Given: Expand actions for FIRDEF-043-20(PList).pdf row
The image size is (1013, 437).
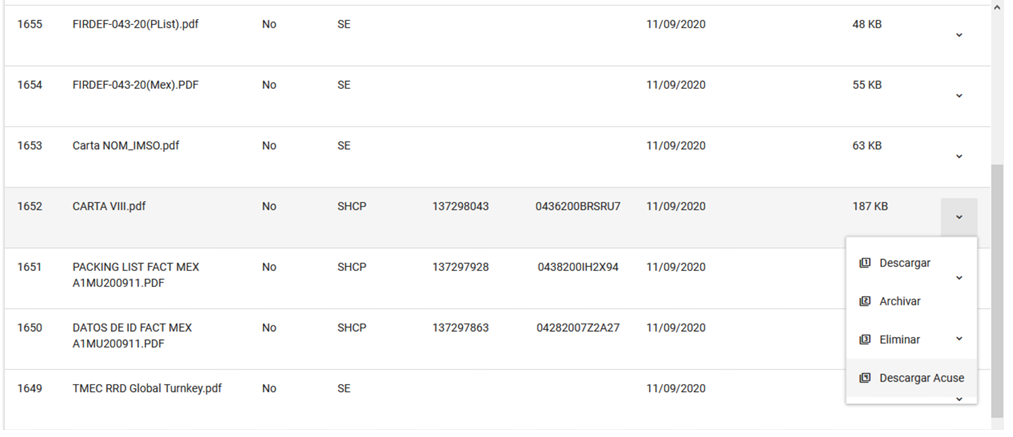Looking at the screenshot, I should point(959,35).
